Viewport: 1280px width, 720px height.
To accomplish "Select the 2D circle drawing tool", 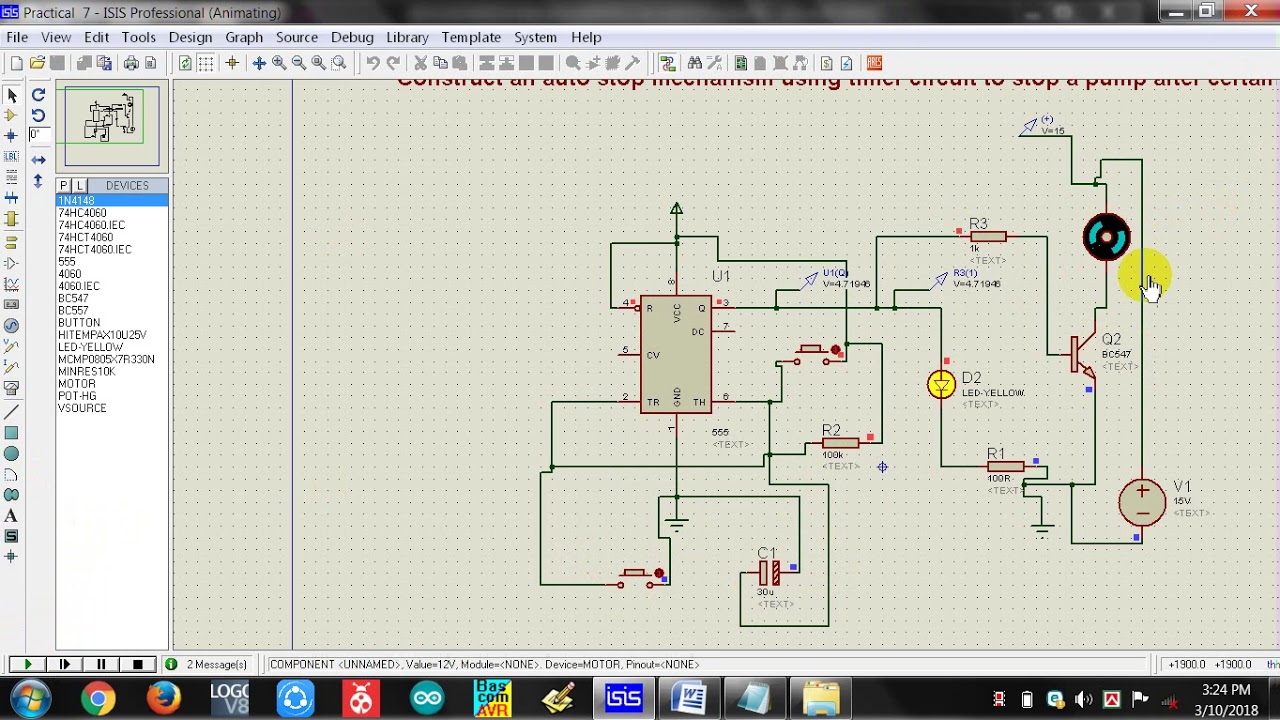I will [12, 454].
